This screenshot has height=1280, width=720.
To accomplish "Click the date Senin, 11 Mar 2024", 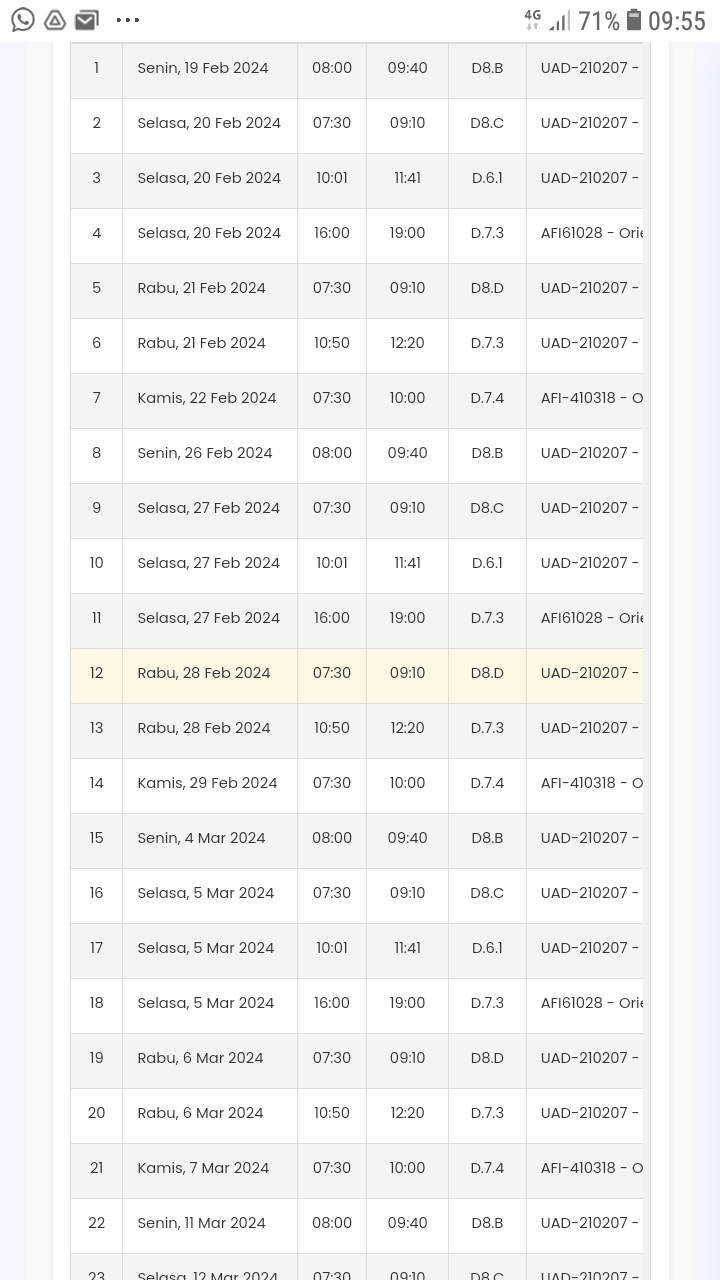I will pos(201,1223).
